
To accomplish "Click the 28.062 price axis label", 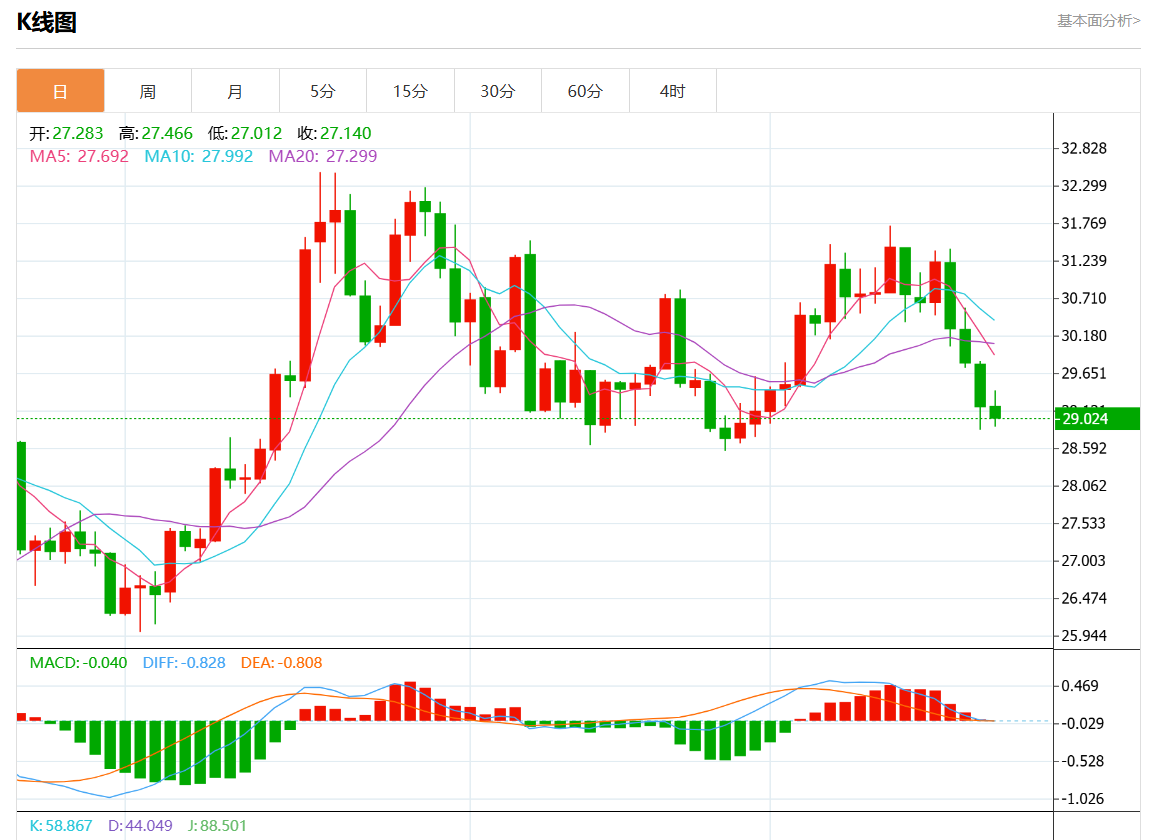I will point(1084,486).
